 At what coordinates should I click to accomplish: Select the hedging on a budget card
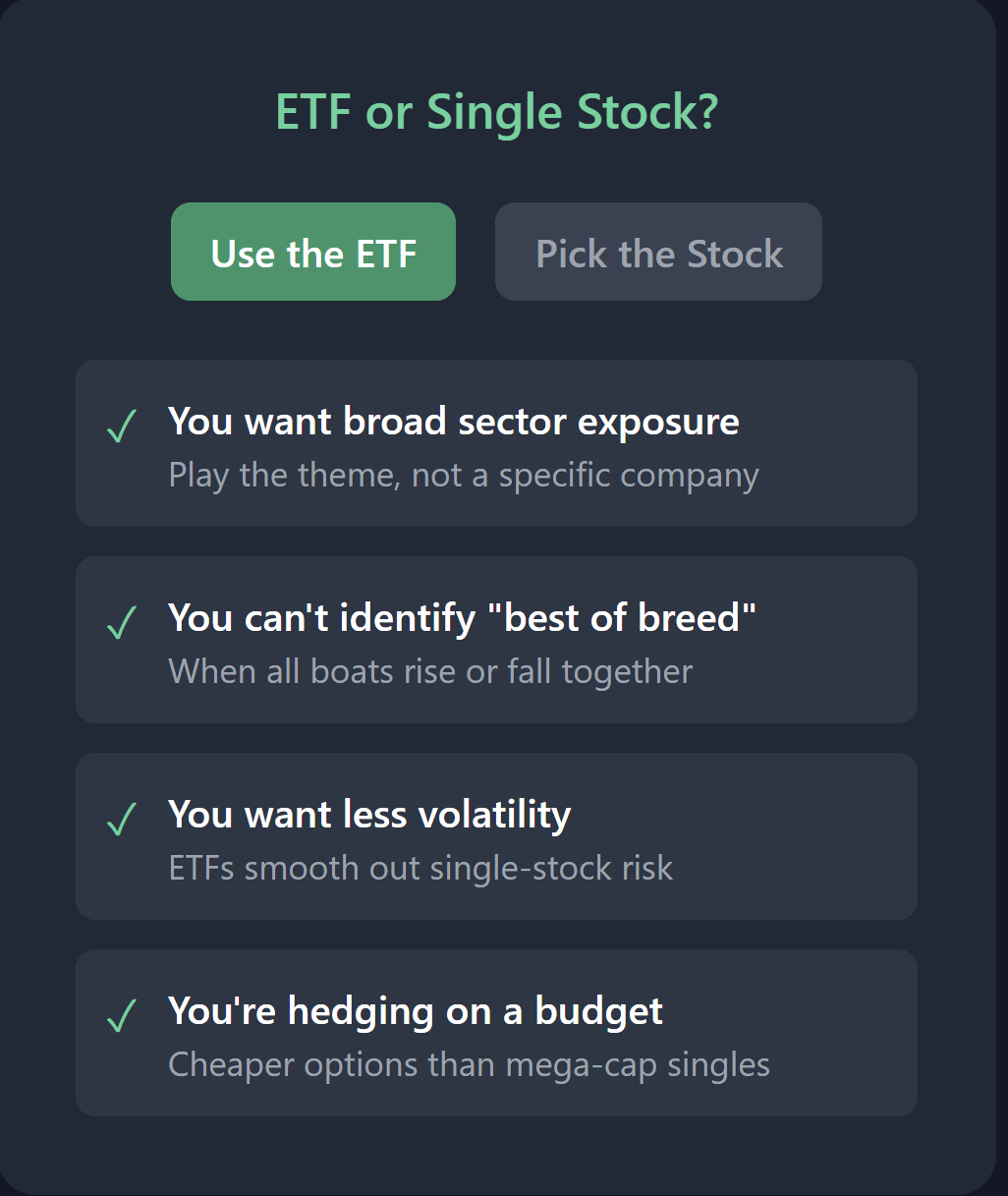(496, 1033)
